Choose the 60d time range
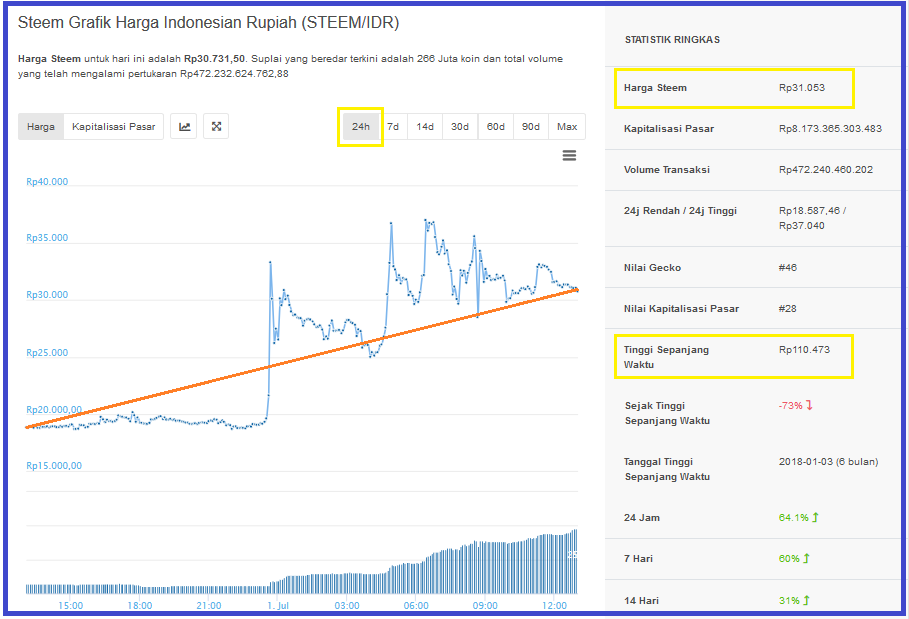The height and width of the screenshot is (619, 909). 496,126
